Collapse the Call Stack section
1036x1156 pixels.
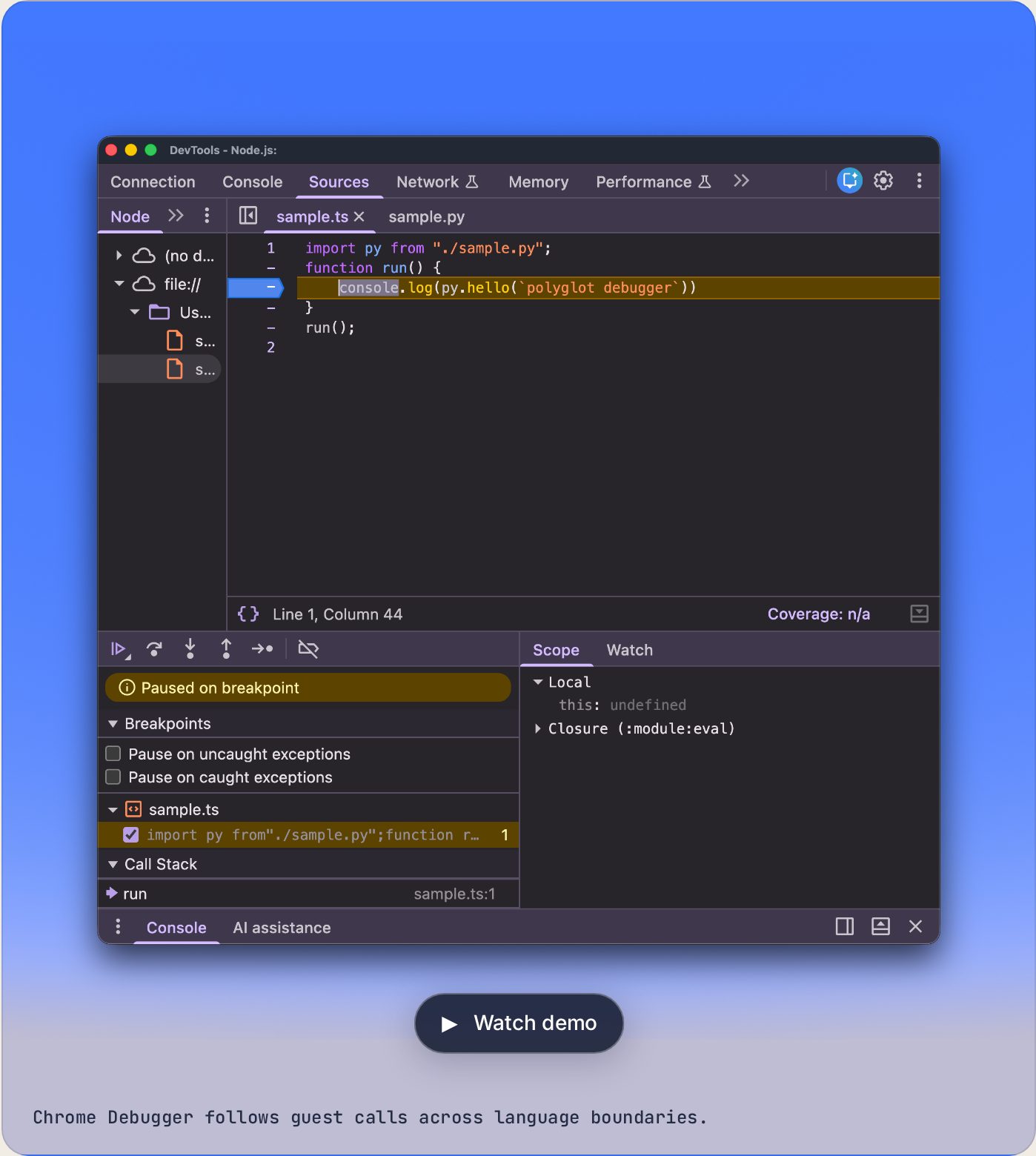tap(113, 865)
